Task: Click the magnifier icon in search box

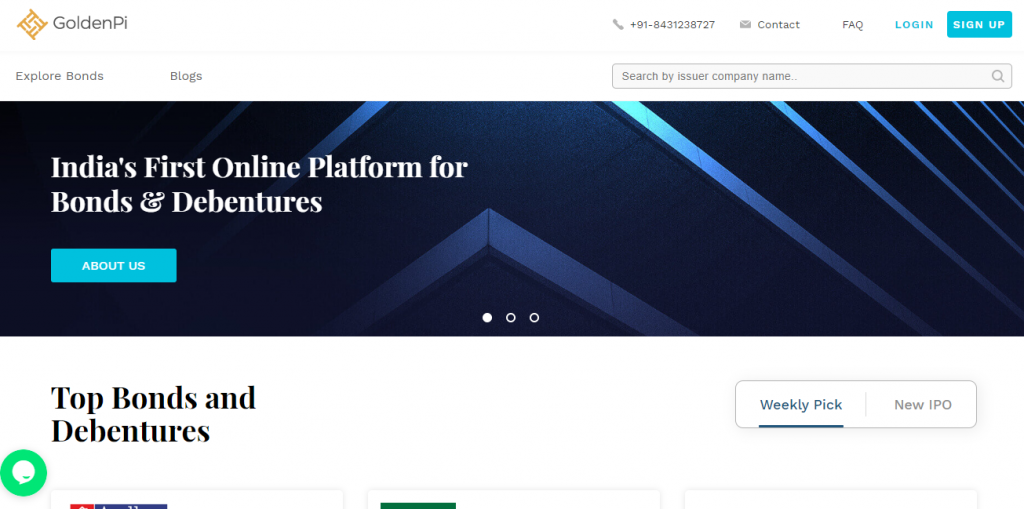Action: coord(998,76)
